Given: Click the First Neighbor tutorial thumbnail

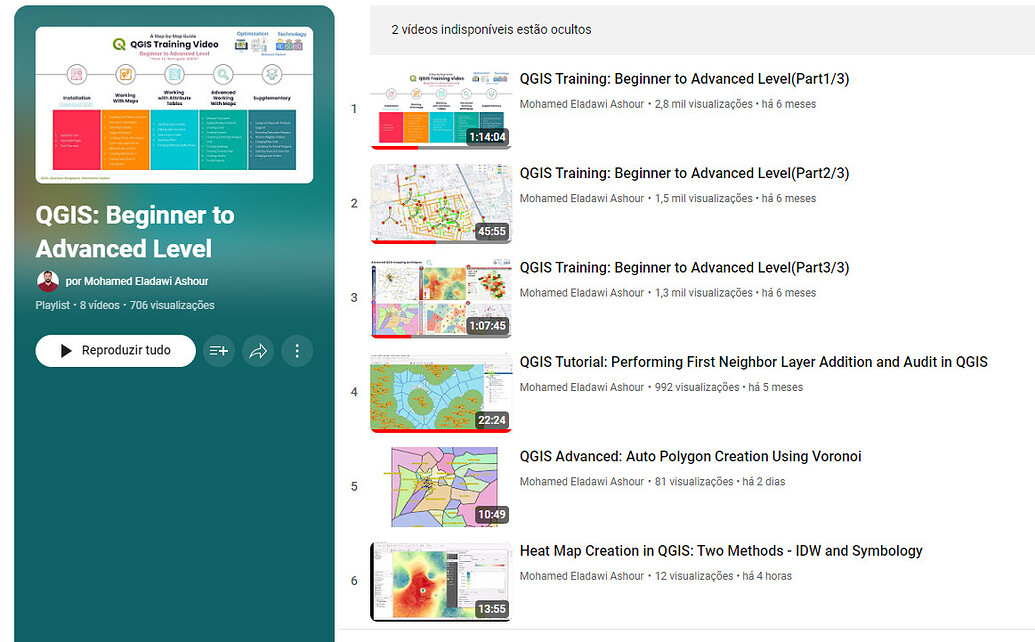Looking at the screenshot, I should pyautogui.click(x=441, y=392).
